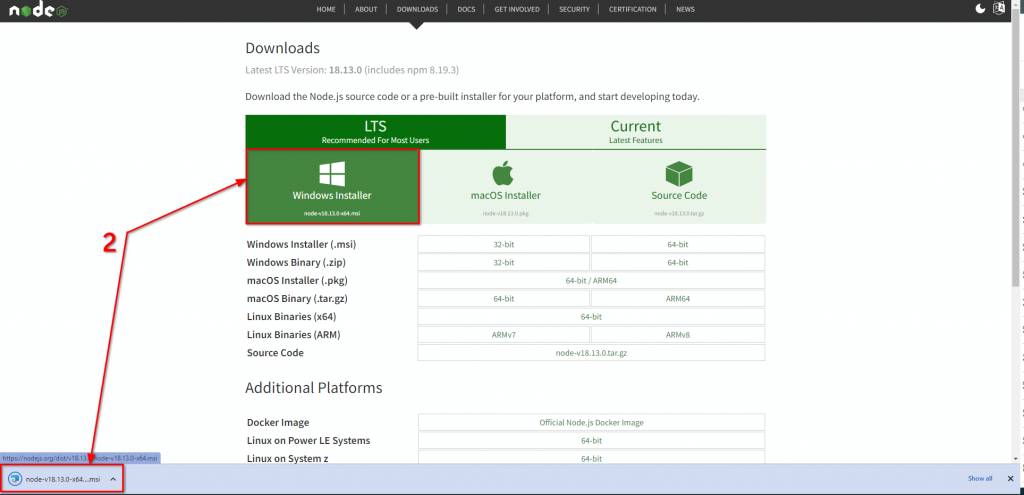The width and height of the screenshot is (1024, 495).
Task: Download 64-bit Windows Binary (.zip)
Action: click(678, 263)
